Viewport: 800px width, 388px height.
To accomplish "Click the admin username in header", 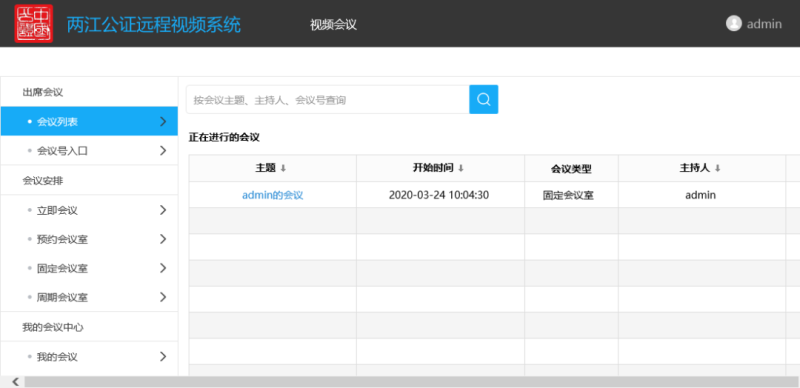I will pos(764,24).
